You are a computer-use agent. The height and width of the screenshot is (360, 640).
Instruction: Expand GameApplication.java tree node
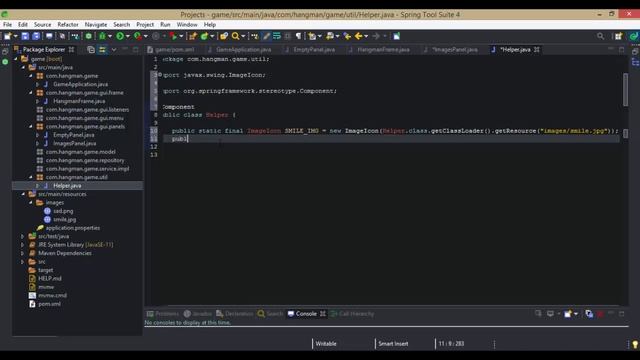(x=38, y=84)
